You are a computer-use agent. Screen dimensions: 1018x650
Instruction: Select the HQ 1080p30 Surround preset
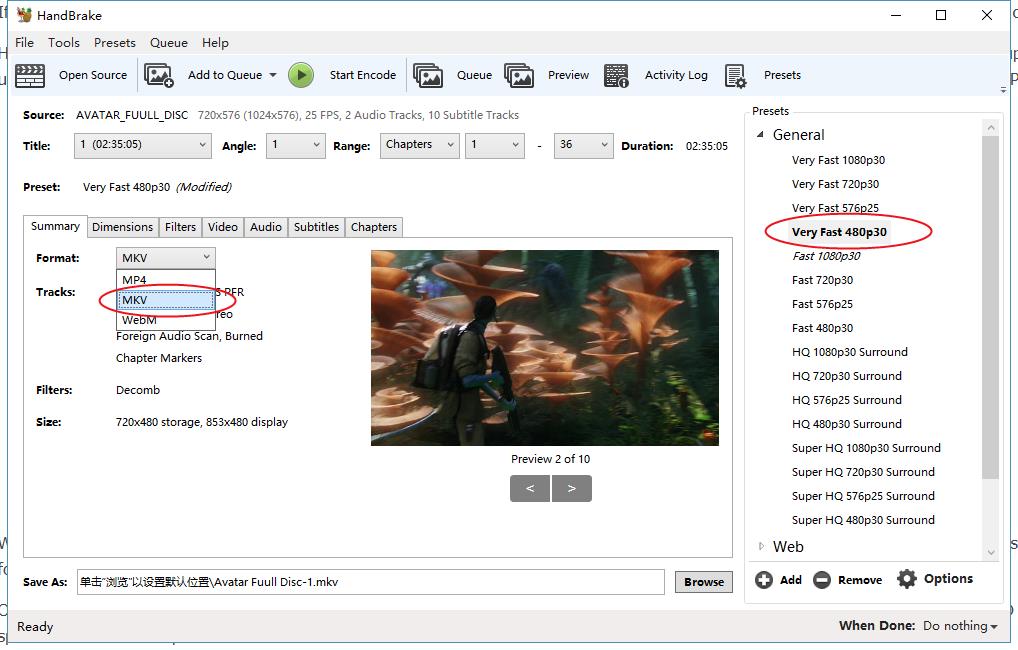click(x=849, y=353)
